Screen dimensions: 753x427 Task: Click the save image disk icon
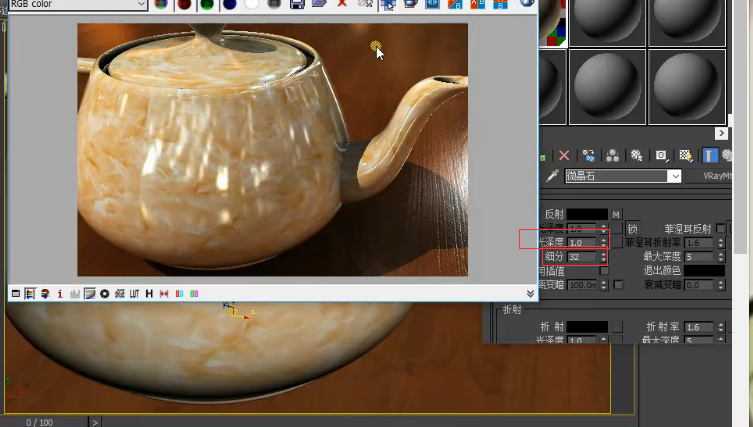(x=297, y=4)
